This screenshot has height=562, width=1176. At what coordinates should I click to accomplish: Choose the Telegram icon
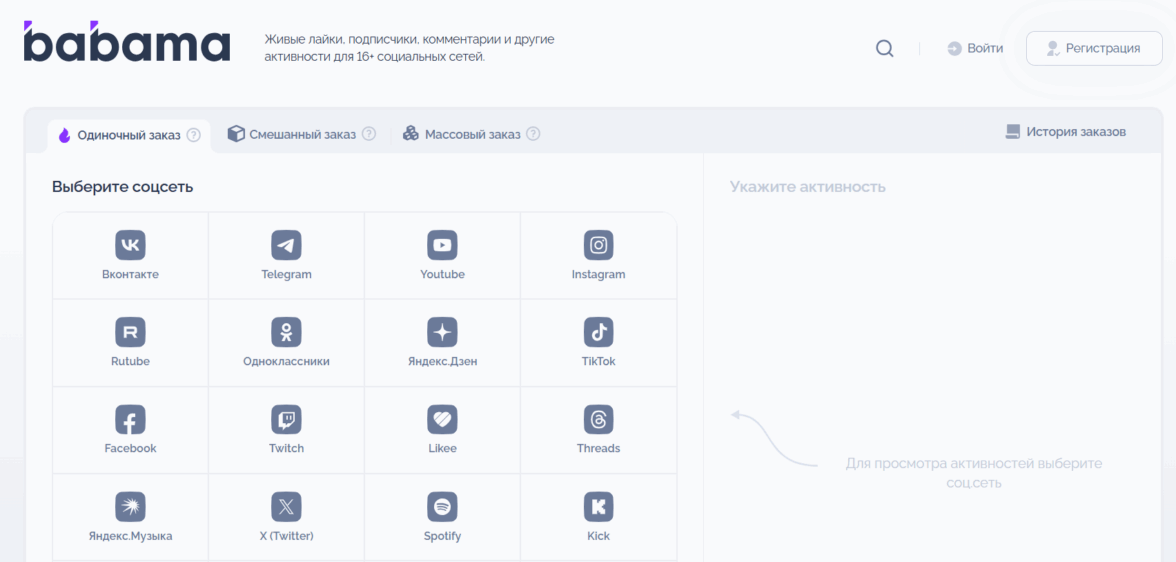click(286, 245)
